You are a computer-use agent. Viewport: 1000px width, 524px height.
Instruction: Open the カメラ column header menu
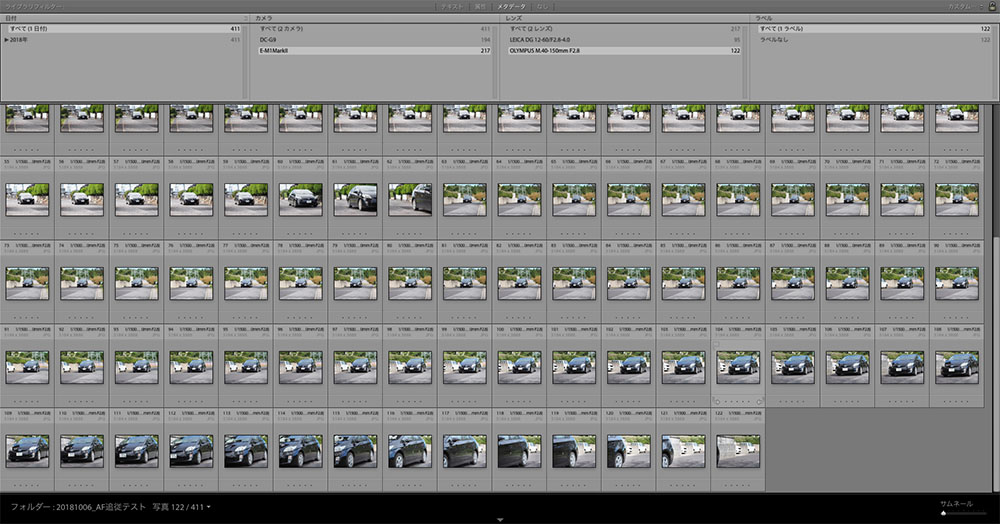pyautogui.click(x=265, y=18)
